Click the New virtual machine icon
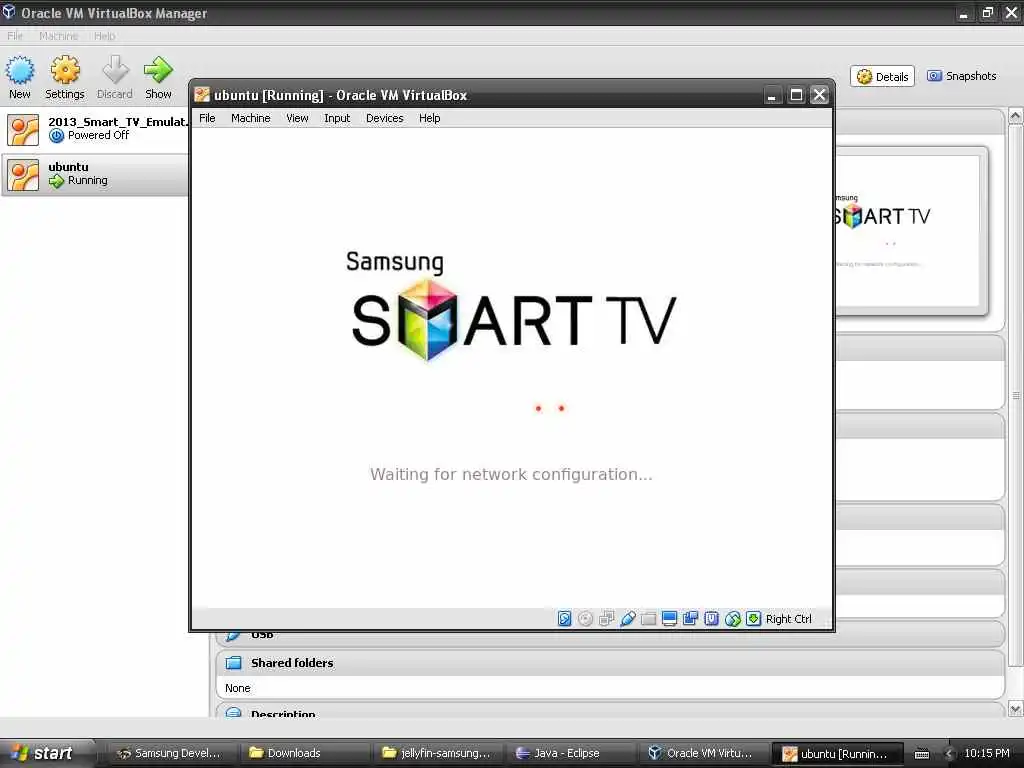This screenshot has width=1024, height=768. 20,70
